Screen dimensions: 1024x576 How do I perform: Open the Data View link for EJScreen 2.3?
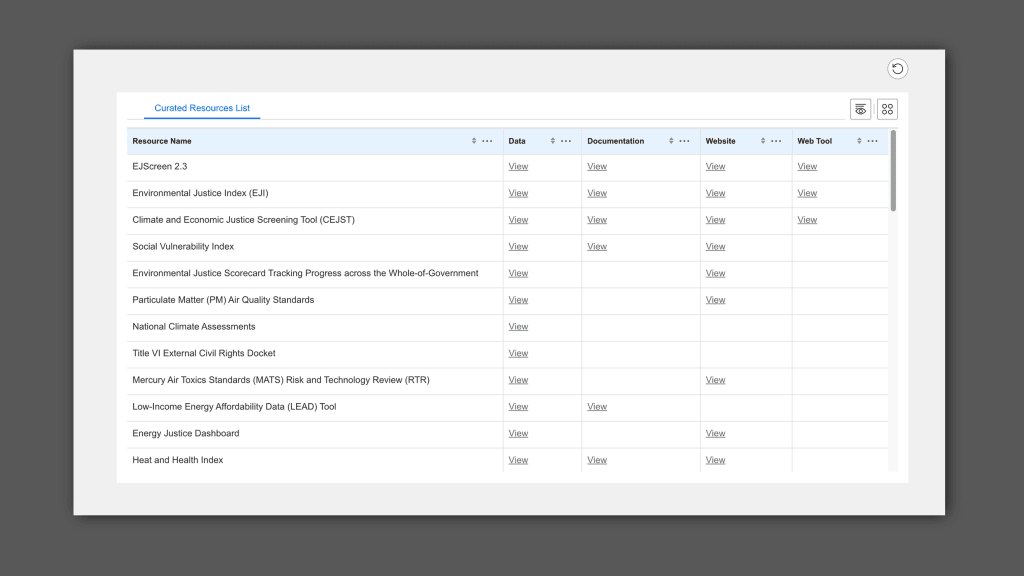pos(518,167)
